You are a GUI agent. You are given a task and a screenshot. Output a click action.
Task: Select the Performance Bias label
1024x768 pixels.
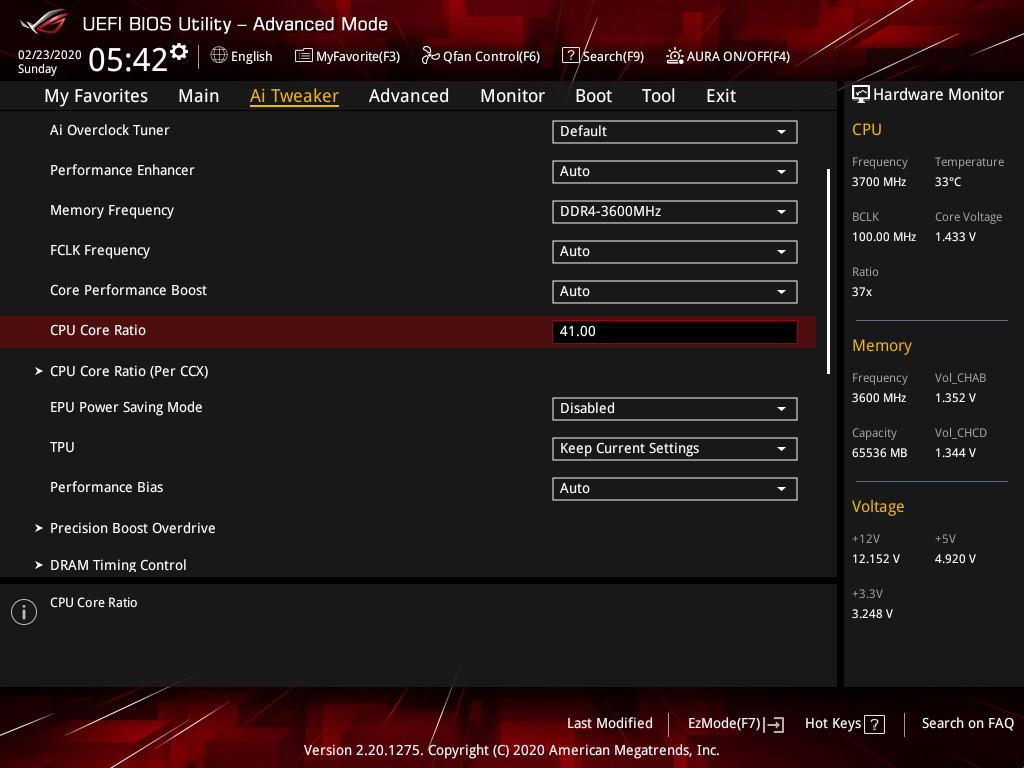106,487
